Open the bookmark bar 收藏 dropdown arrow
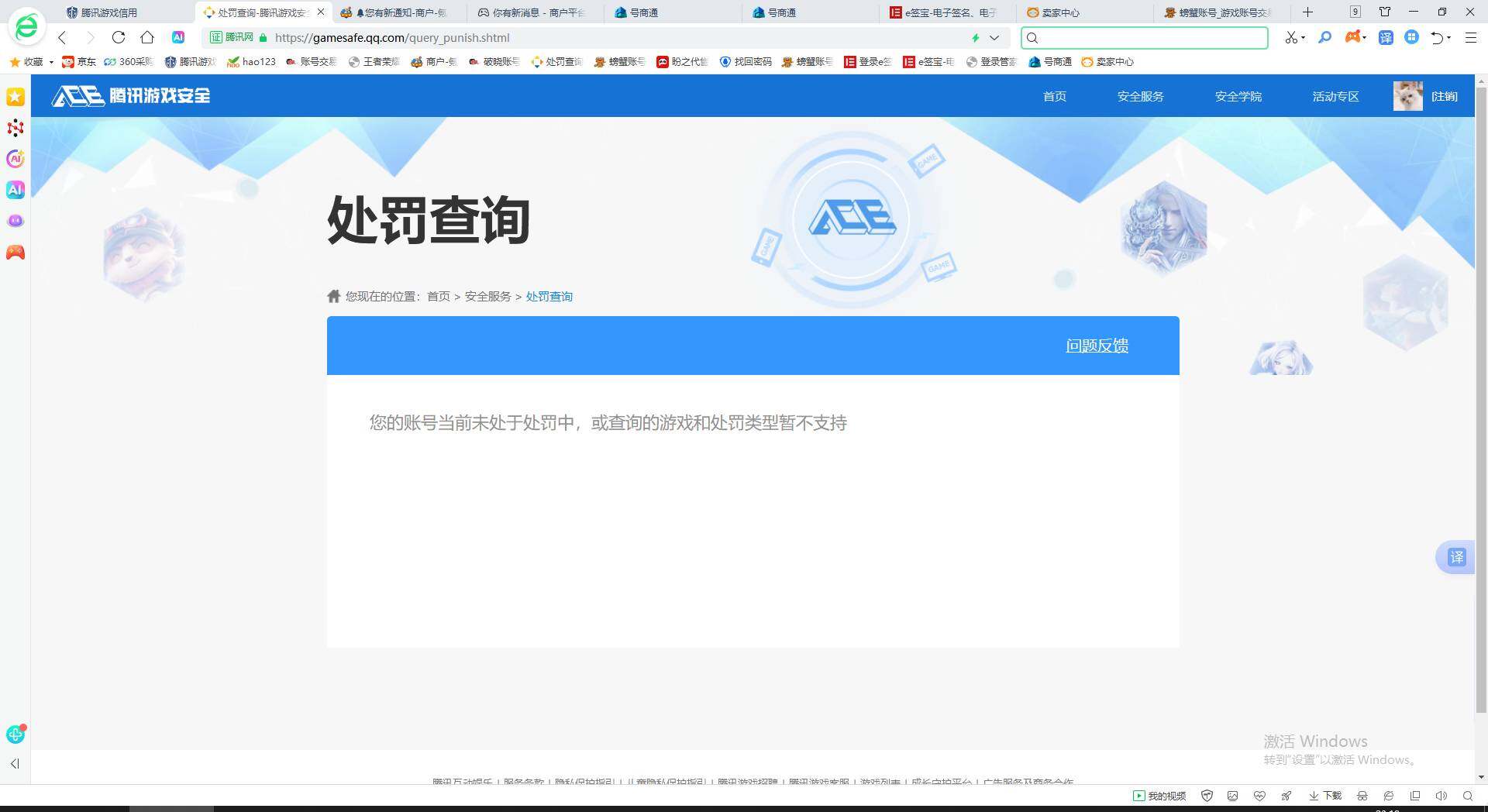 tap(50, 62)
